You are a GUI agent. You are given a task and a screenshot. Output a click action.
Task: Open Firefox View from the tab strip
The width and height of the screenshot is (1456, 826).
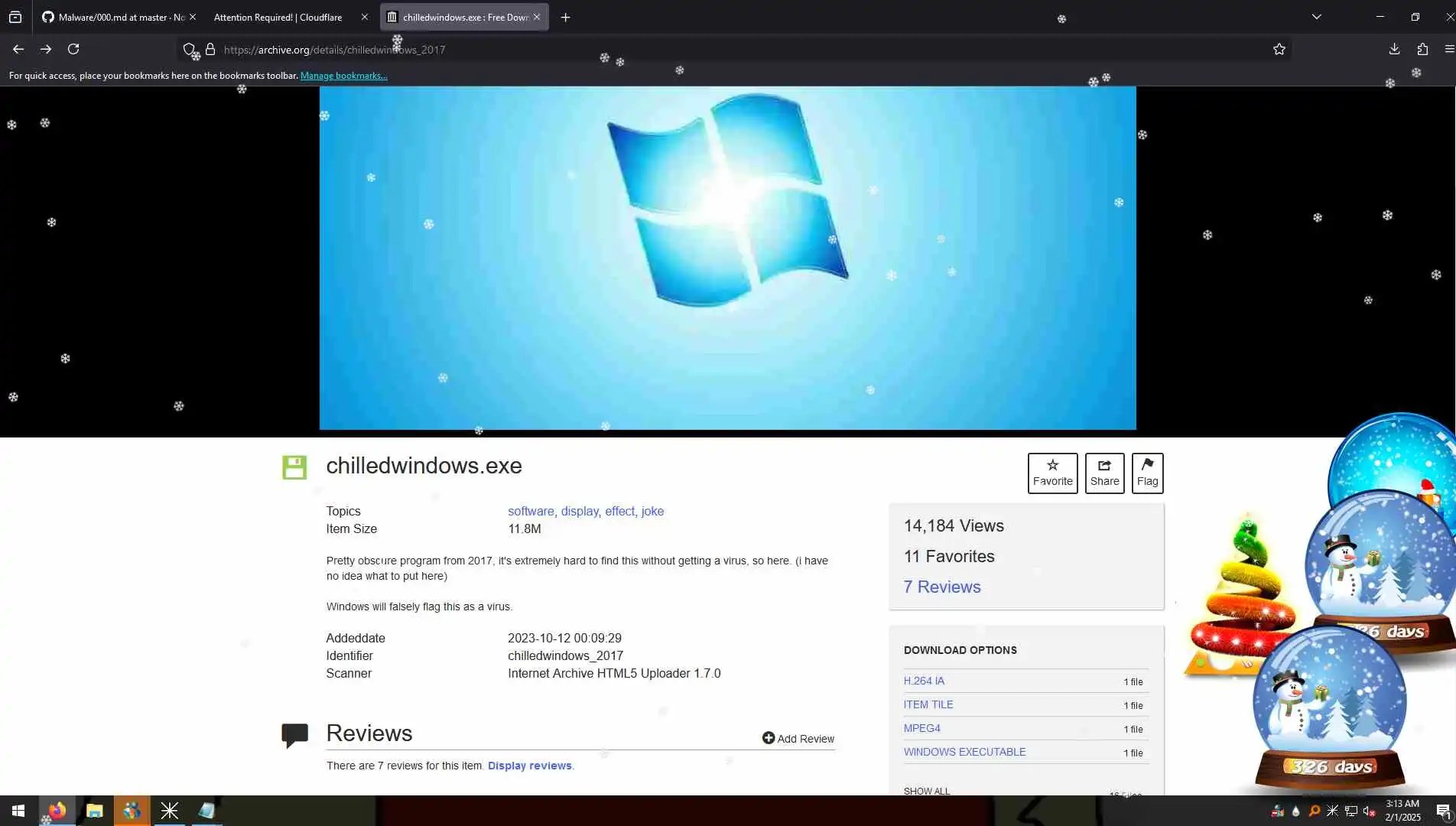click(15, 17)
